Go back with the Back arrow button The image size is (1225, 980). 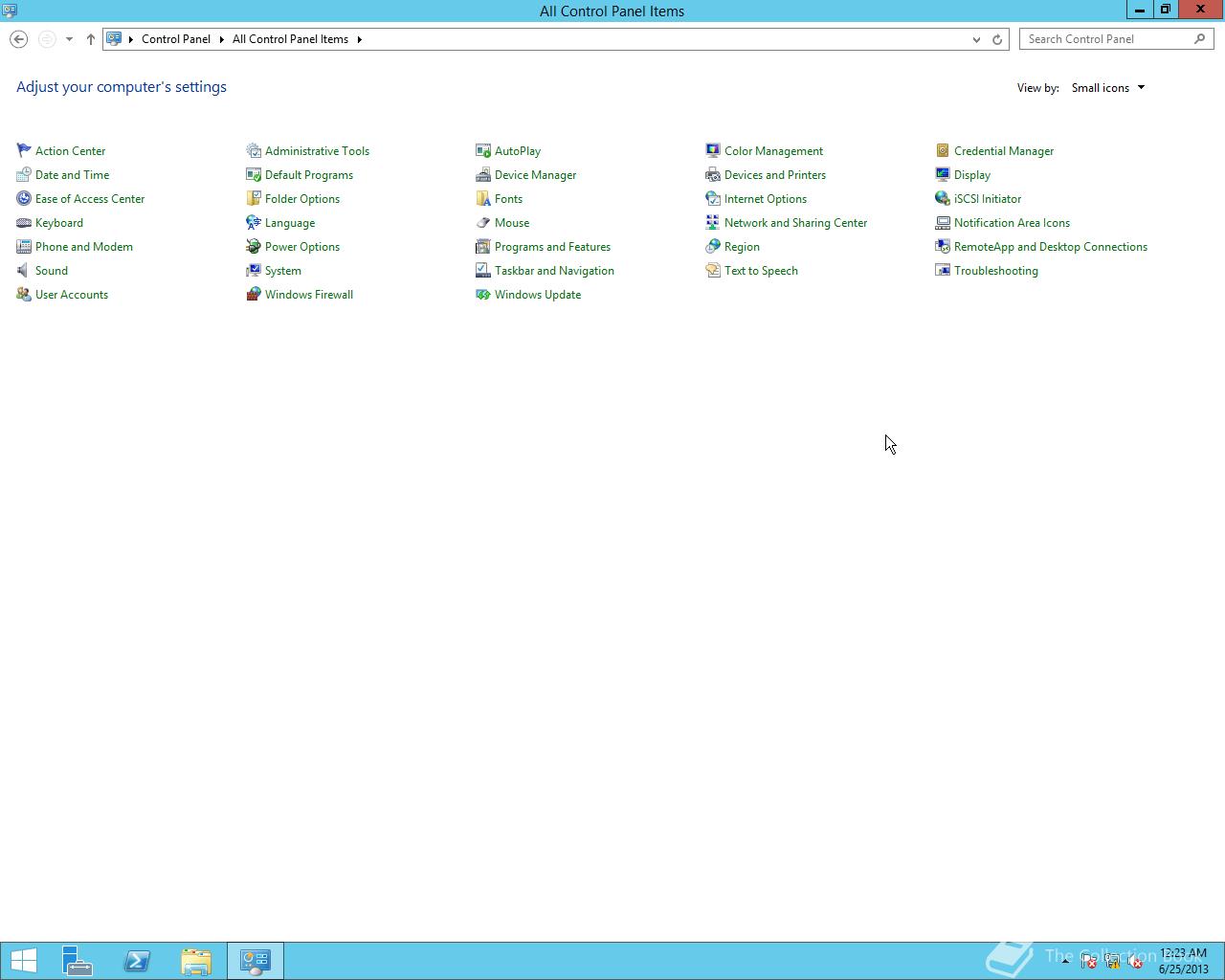pyautogui.click(x=18, y=39)
